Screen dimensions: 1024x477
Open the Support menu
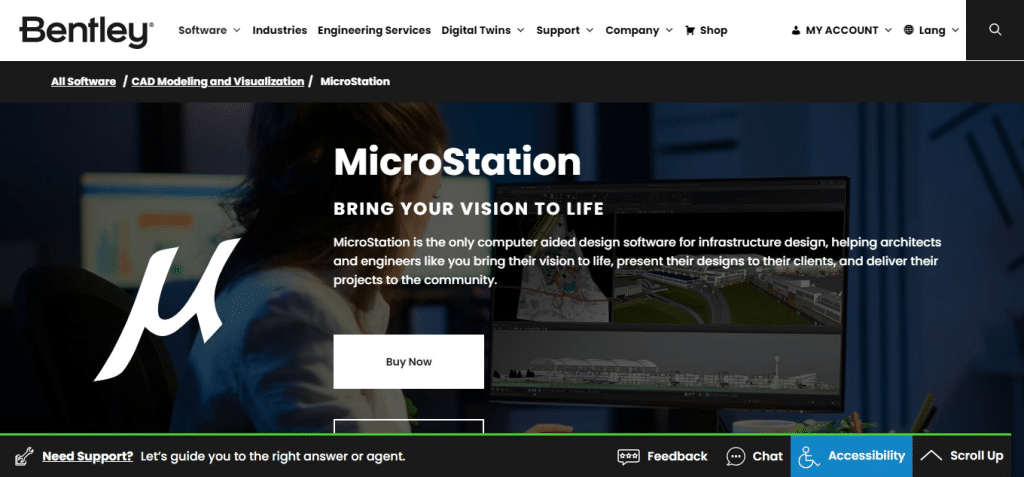pos(558,30)
